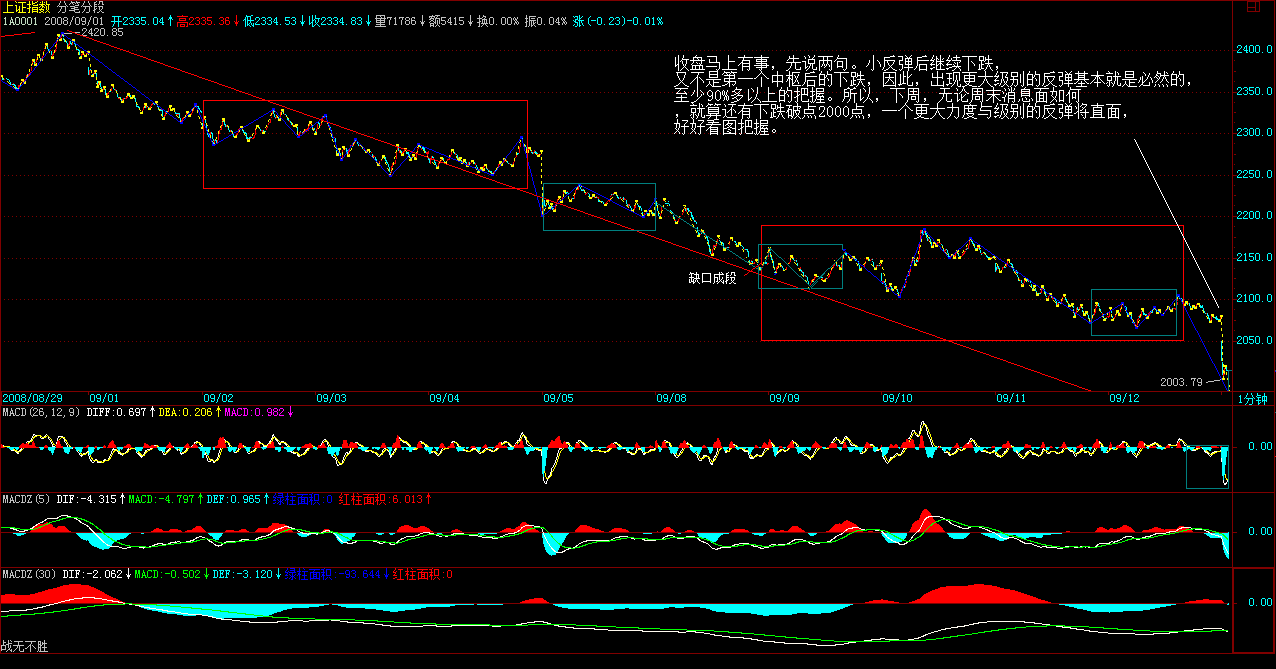Viewport: 1276px width, 669px height.
Task: Click the 1A0001 stock code
Action: [x=20, y=20]
